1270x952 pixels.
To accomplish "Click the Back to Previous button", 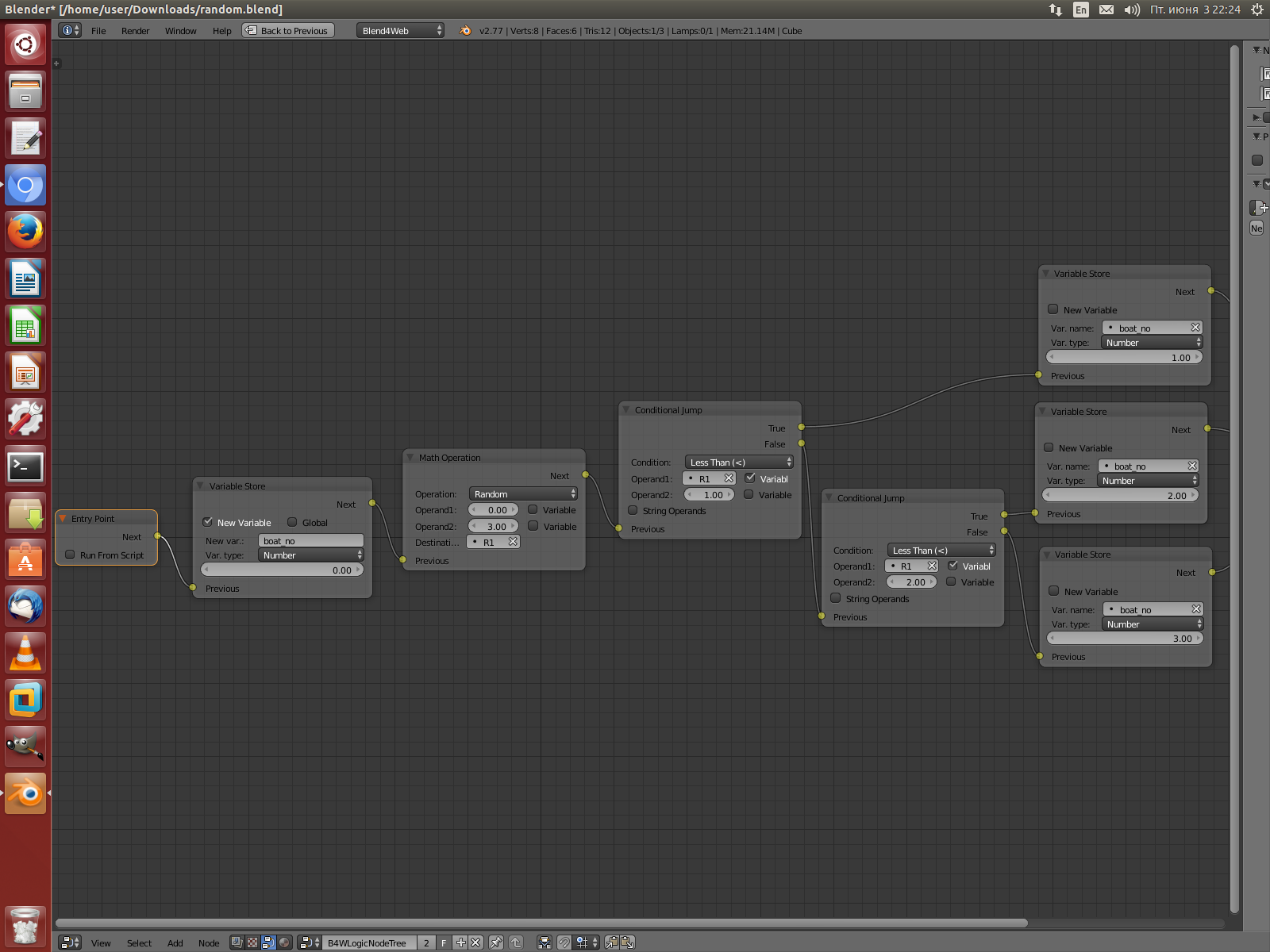I will [x=287, y=30].
